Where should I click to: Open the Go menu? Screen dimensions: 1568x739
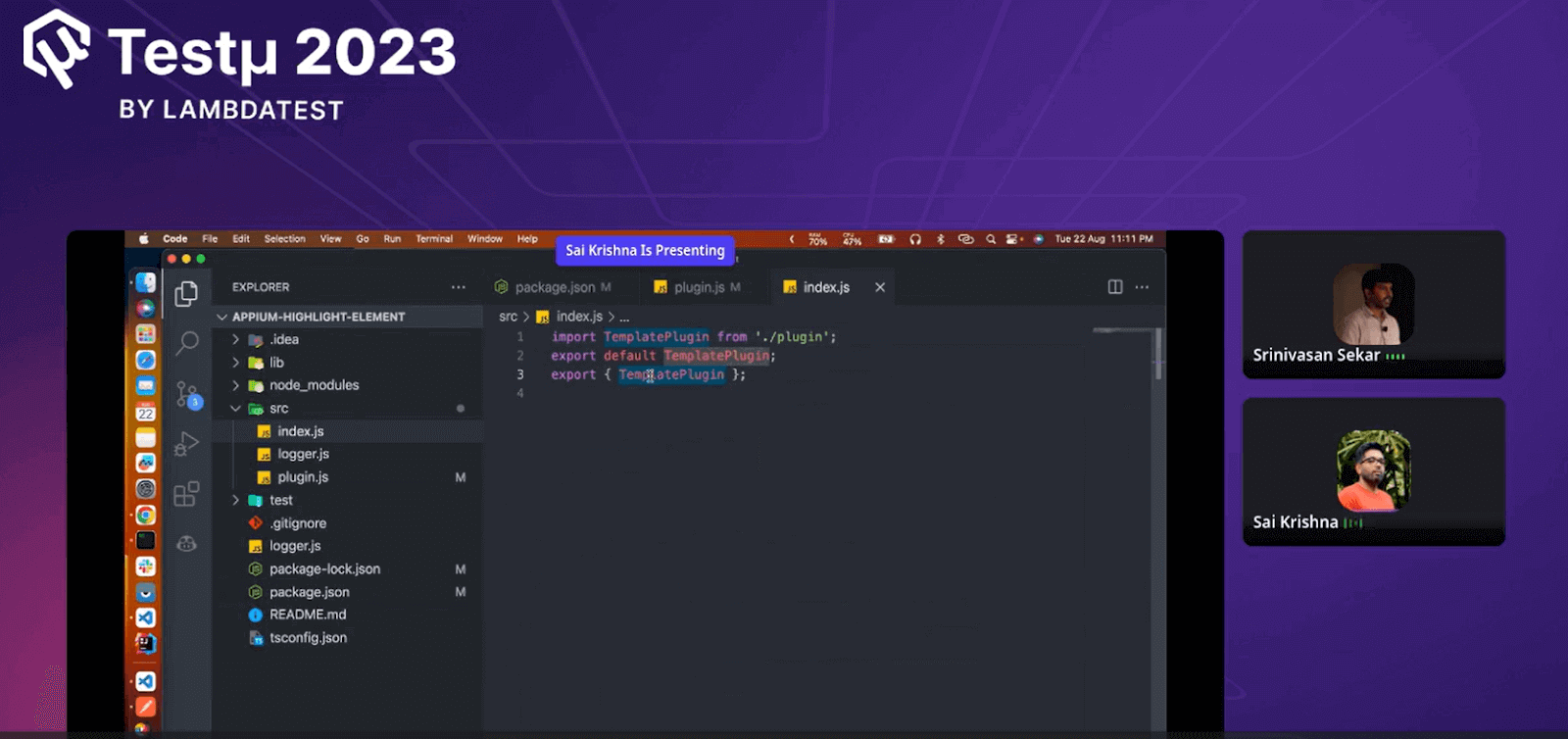click(363, 238)
